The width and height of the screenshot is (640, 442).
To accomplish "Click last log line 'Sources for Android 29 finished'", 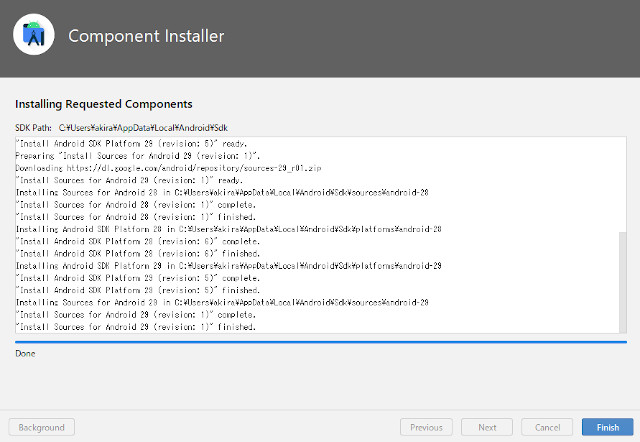I will point(136,327).
